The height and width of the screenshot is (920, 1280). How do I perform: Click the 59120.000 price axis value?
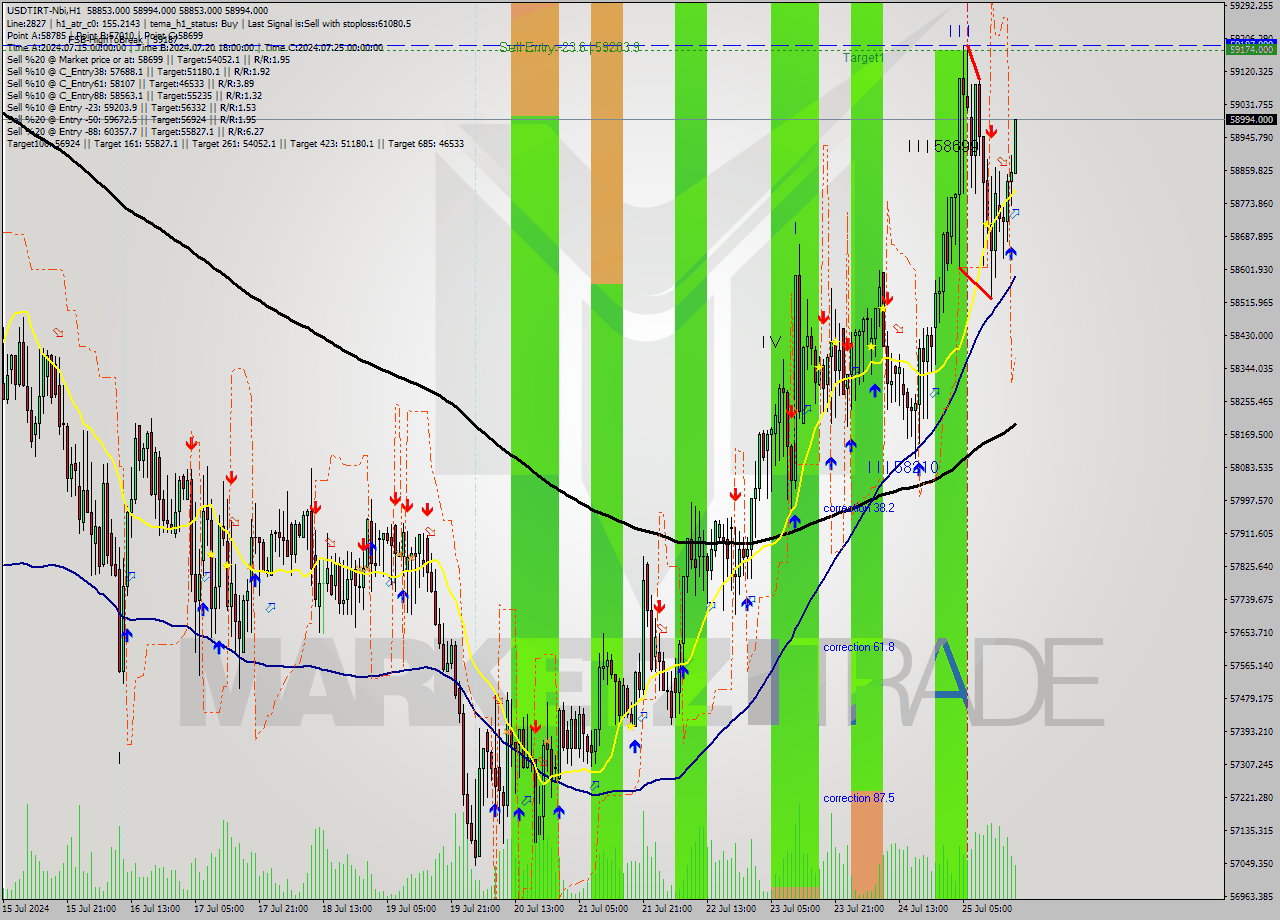click(1251, 72)
